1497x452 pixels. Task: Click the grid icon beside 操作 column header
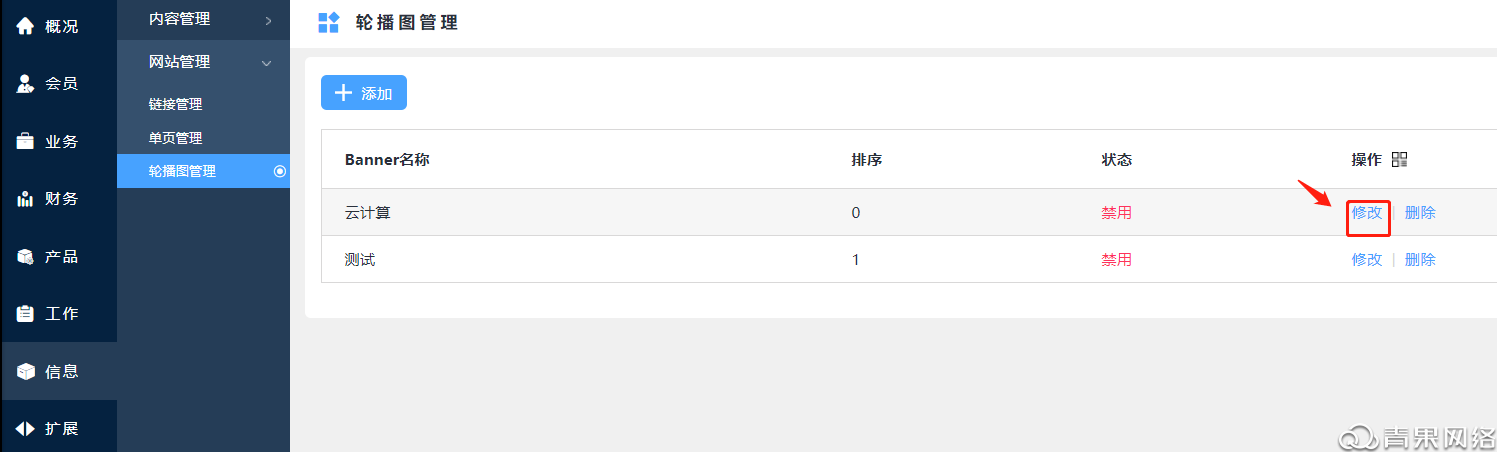coord(1399,160)
